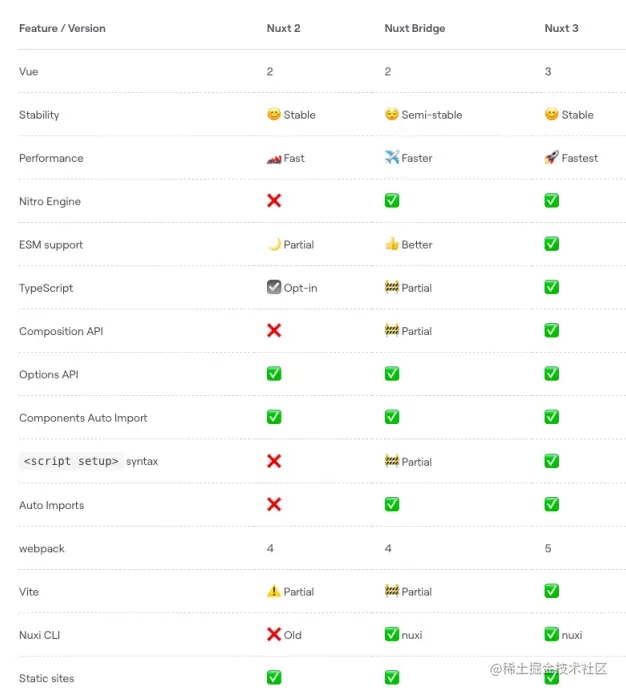Screen dimensions: 626x695
Task: Click the race car icon beside Fast
Action: coord(274,158)
